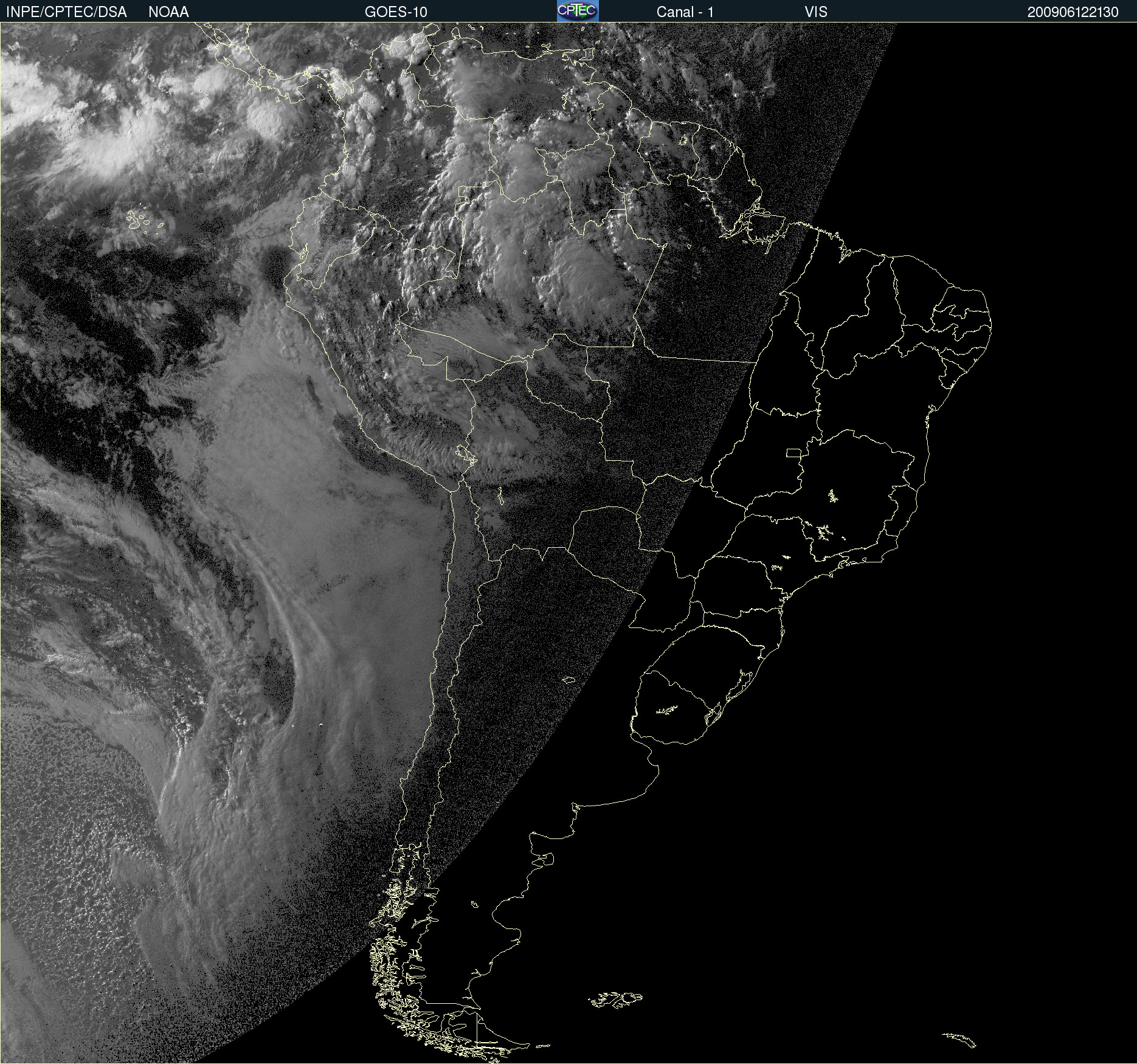Click the 200906122130 timestamp
The height and width of the screenshot is (1064, 1137).
pyautogui.click(x=1073, y=12)
